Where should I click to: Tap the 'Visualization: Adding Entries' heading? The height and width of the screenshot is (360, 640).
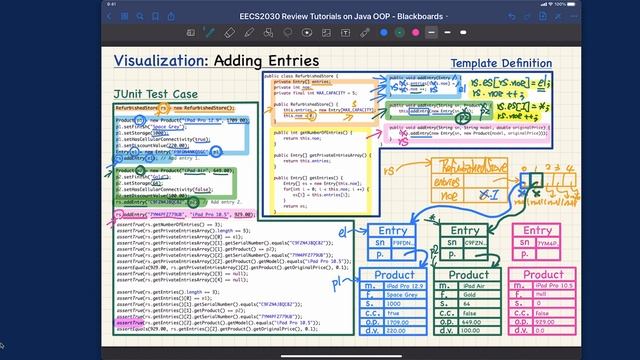[216, 61]
